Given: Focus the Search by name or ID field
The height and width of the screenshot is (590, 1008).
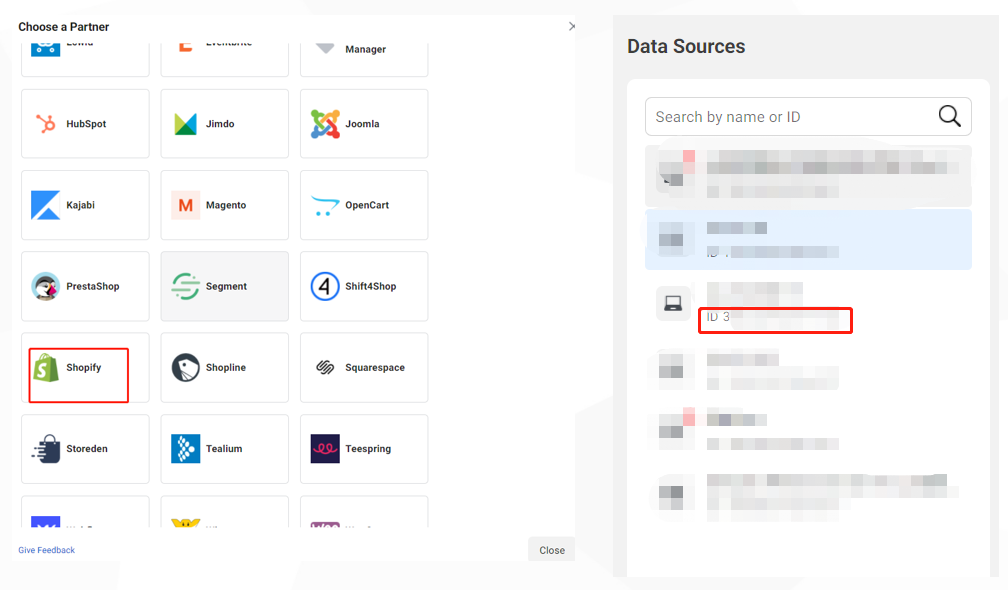Looking at the screenshot, I should [808, 116].
